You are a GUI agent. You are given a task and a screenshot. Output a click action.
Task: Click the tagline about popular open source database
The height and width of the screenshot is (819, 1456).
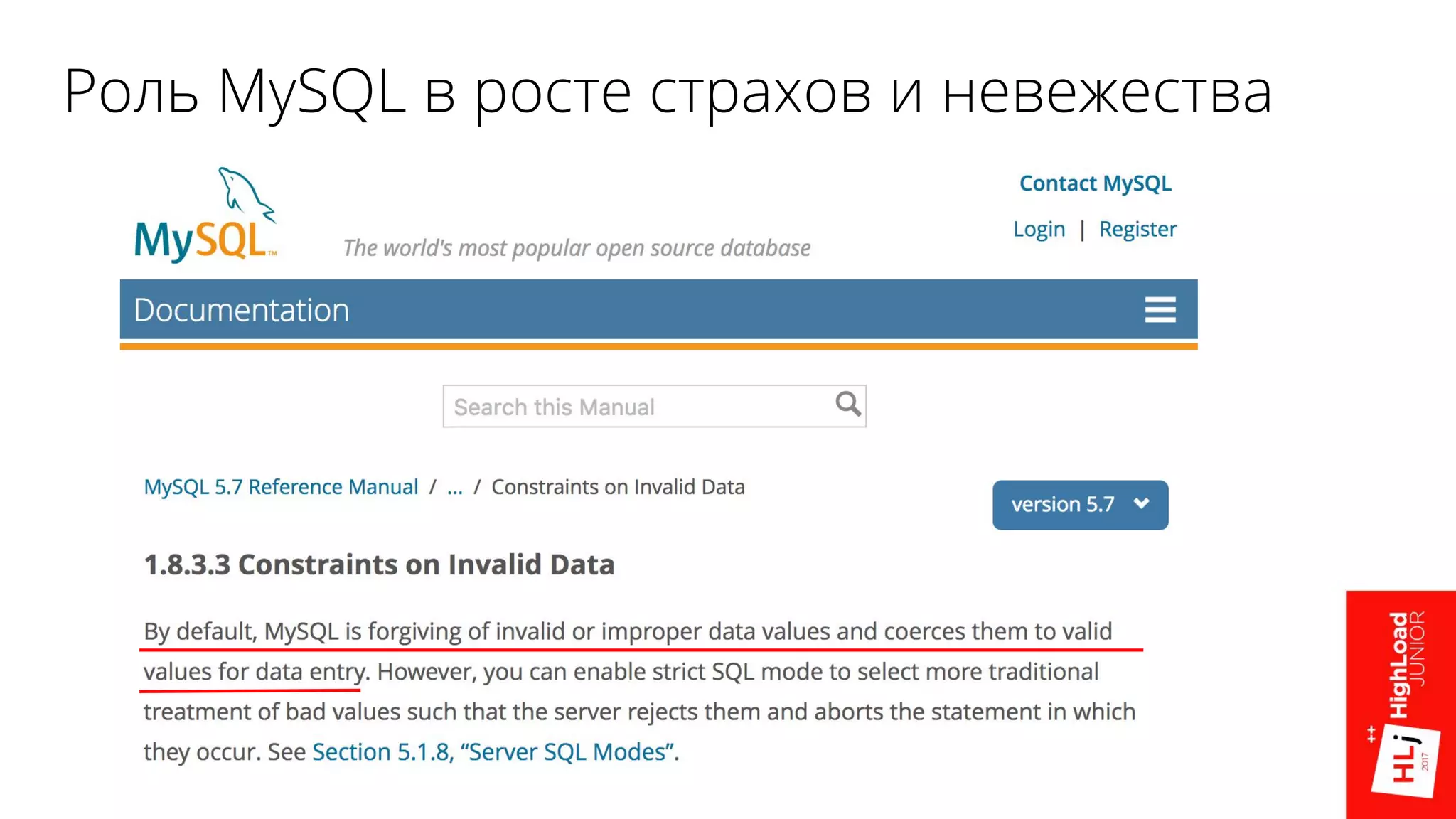[x=577, y=248]
